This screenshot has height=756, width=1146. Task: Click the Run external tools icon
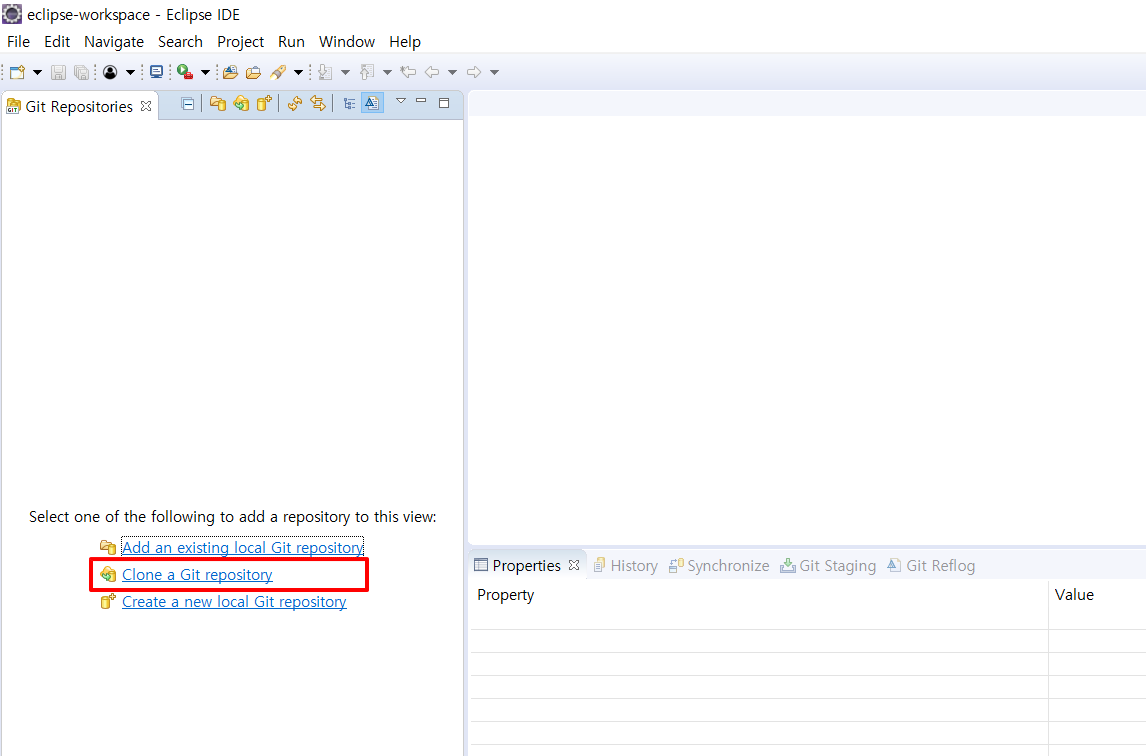pyautogui.click(x=185, y=72)
